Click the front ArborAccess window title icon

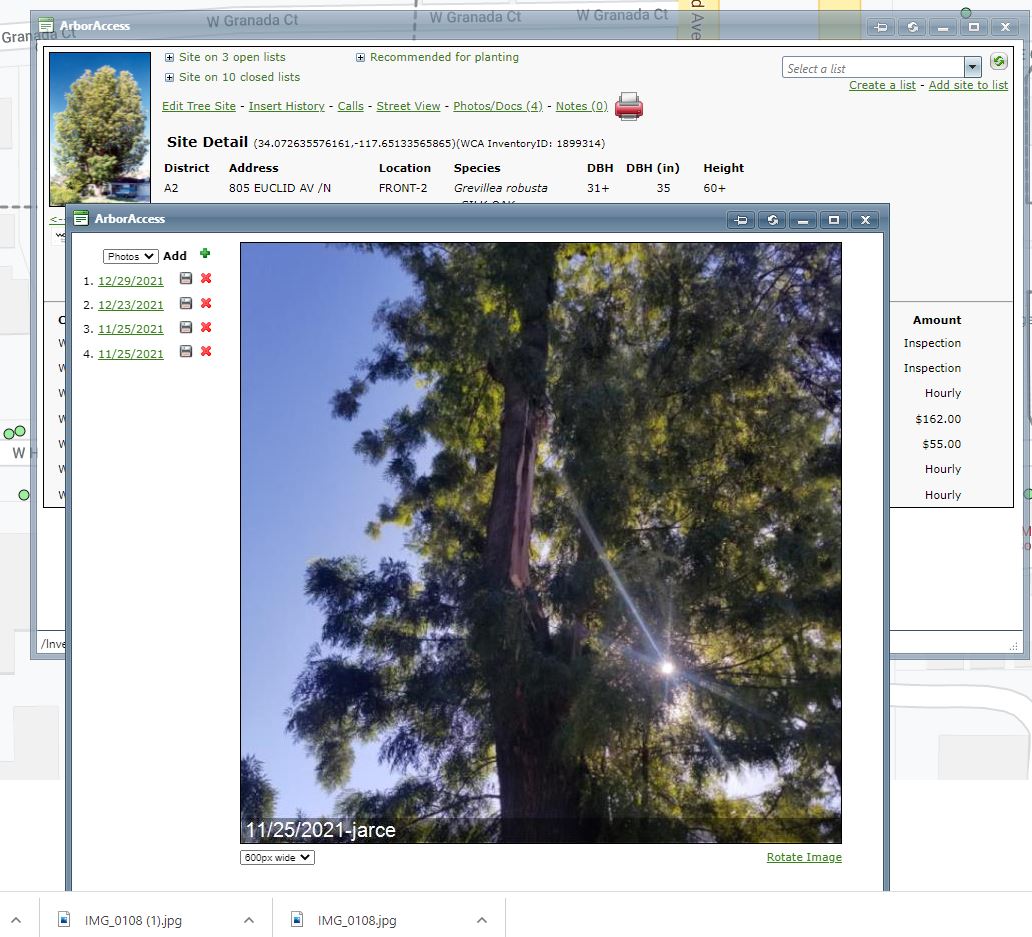point(81,218)
